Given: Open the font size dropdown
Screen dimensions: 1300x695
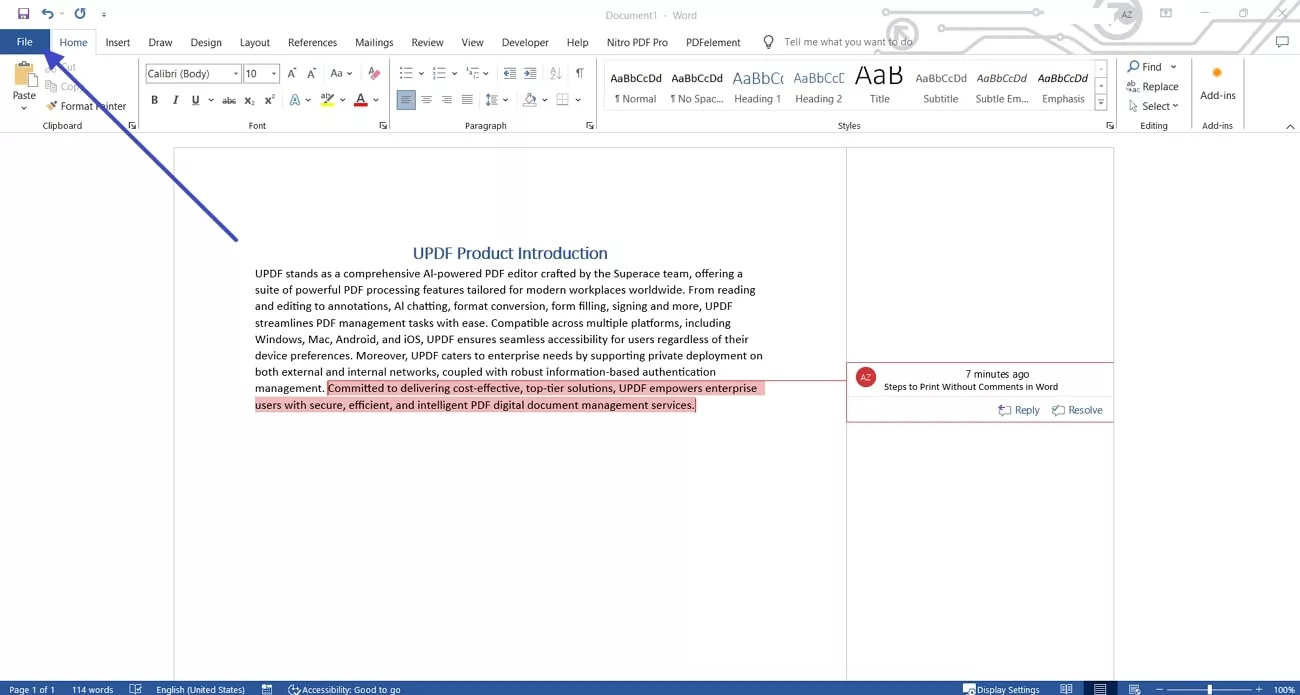Looking at the screenshot, I should [274, 73].
